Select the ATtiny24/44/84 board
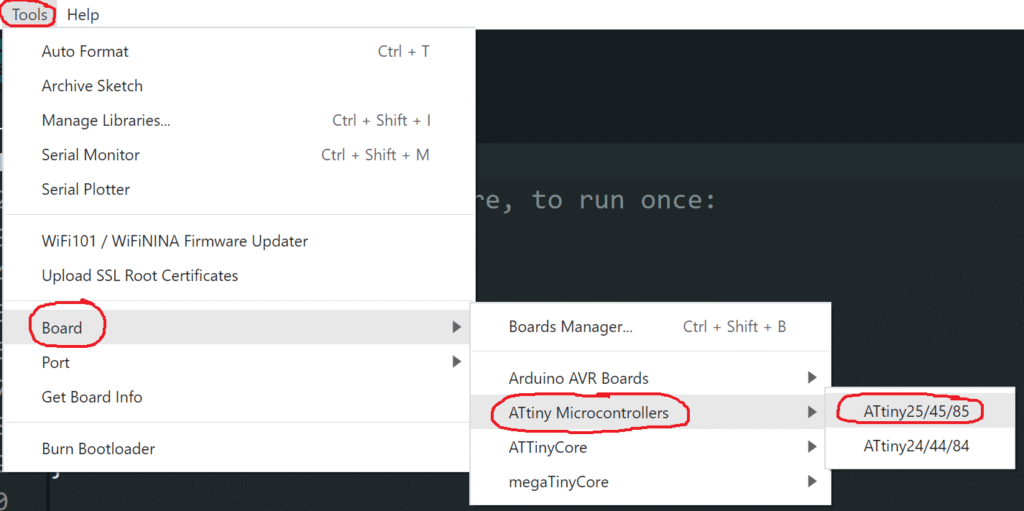The width and height of the screenshot is (1024, 511). 917,447
